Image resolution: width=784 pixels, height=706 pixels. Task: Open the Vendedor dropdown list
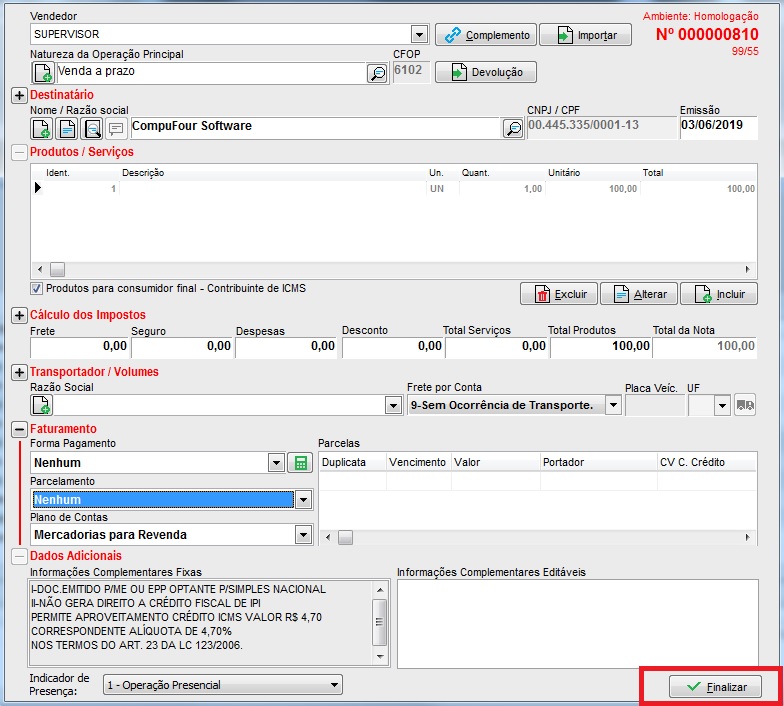[x=419, y=35]
